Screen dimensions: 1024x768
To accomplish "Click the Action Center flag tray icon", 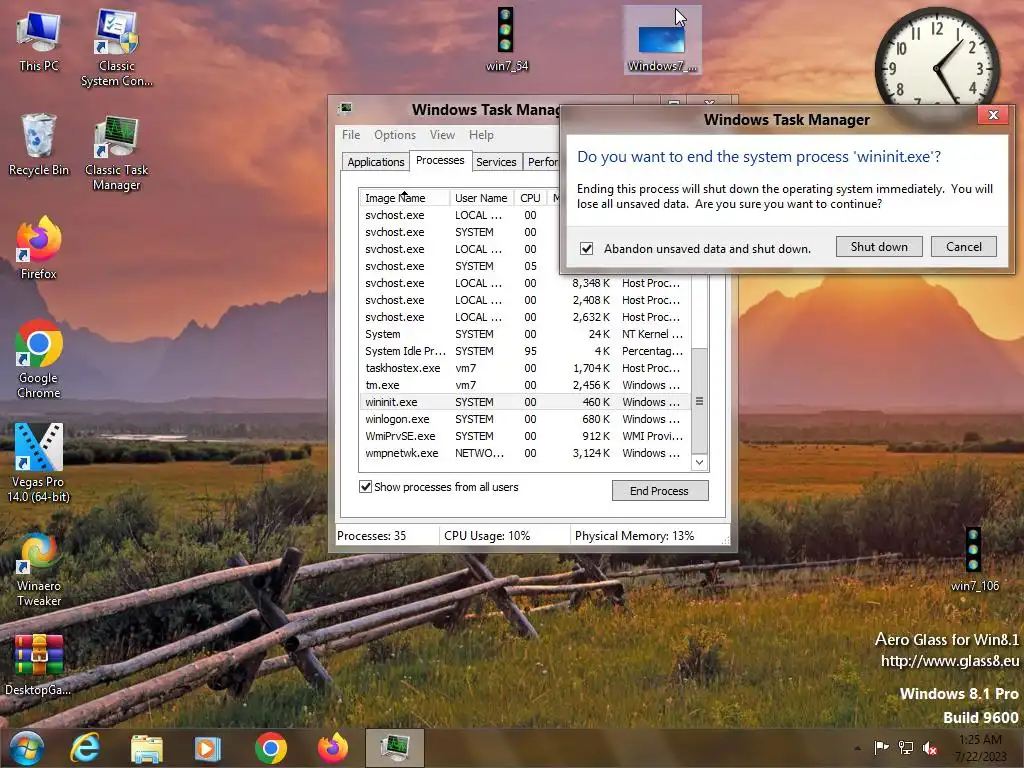I will tap(881, 748).
